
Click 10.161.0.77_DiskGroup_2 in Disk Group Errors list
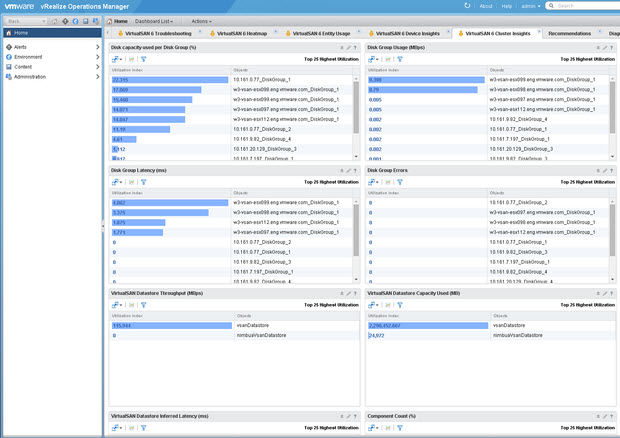coord(518,202)
